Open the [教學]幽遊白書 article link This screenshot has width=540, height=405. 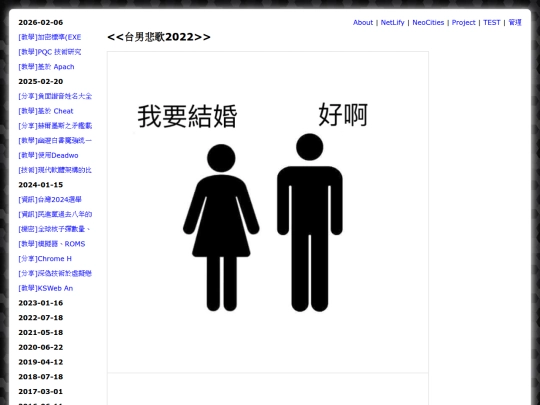[55, 141]
